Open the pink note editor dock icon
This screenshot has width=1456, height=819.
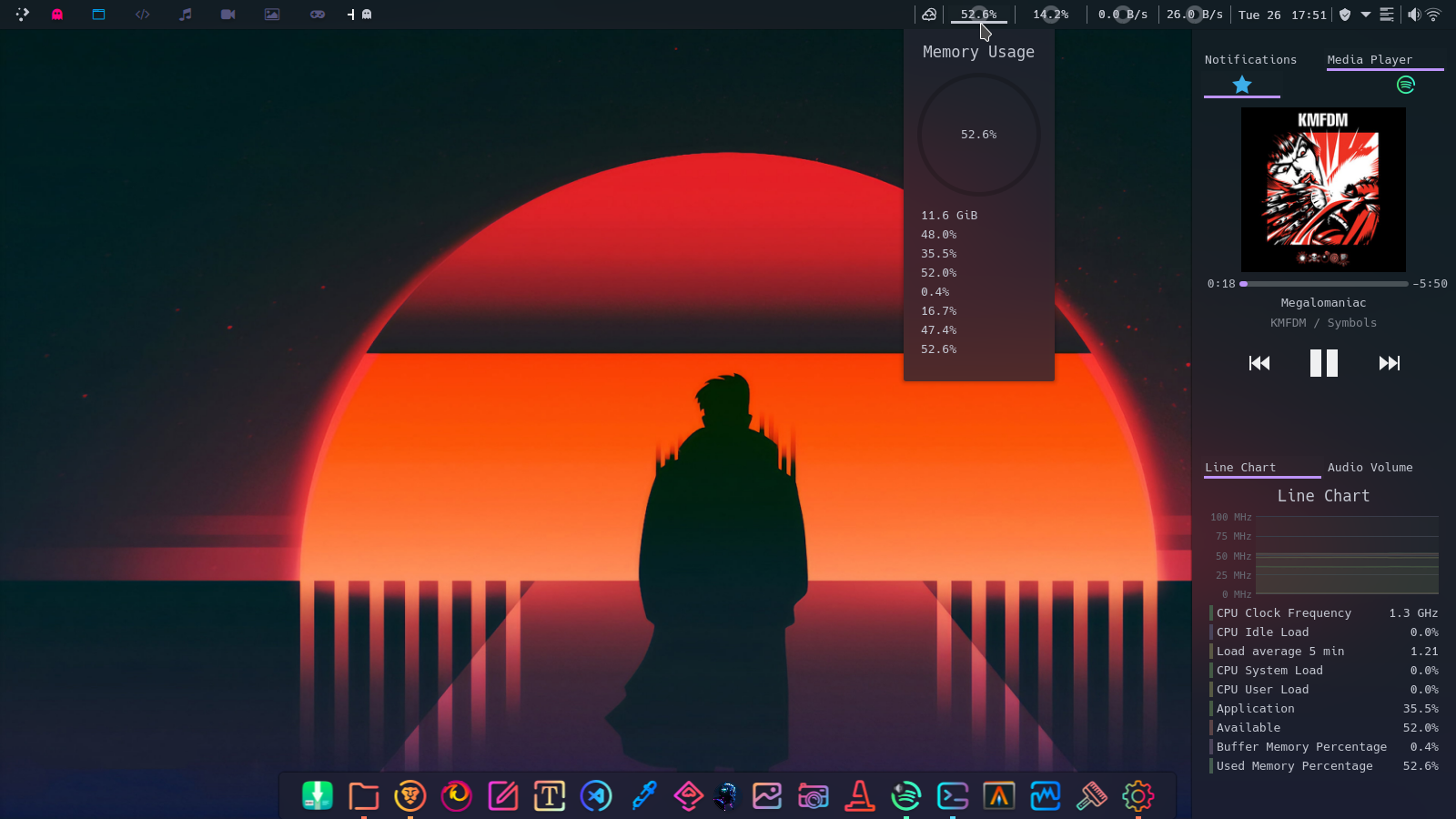(x=503, y=796)
